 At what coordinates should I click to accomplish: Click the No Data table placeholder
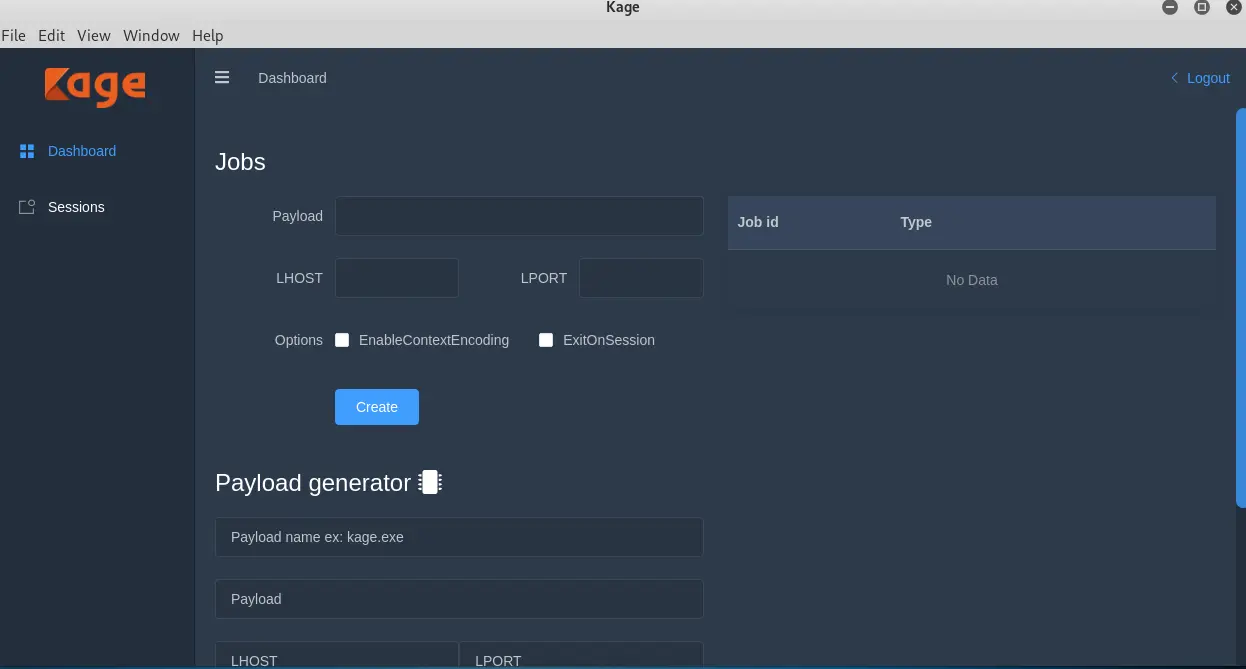click(x=972, y=280)
